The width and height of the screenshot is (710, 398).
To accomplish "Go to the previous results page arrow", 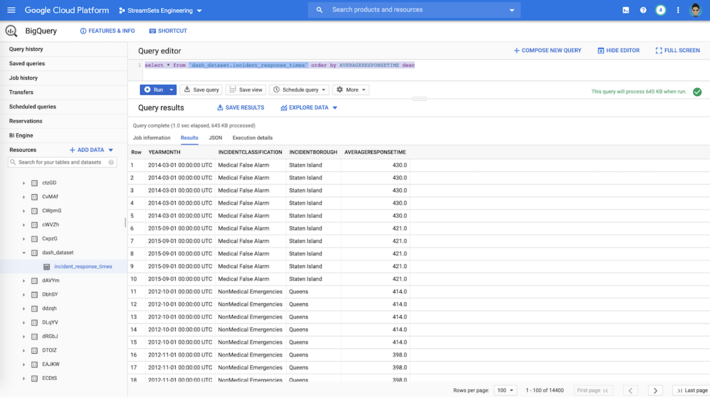I will point(630,390).
